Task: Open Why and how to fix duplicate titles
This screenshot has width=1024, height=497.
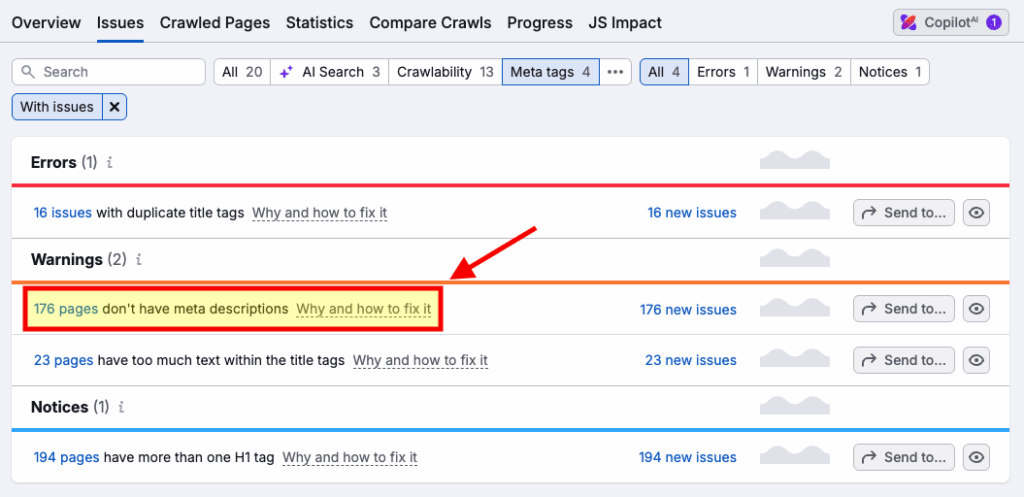Action: click(x=320, y=213)
